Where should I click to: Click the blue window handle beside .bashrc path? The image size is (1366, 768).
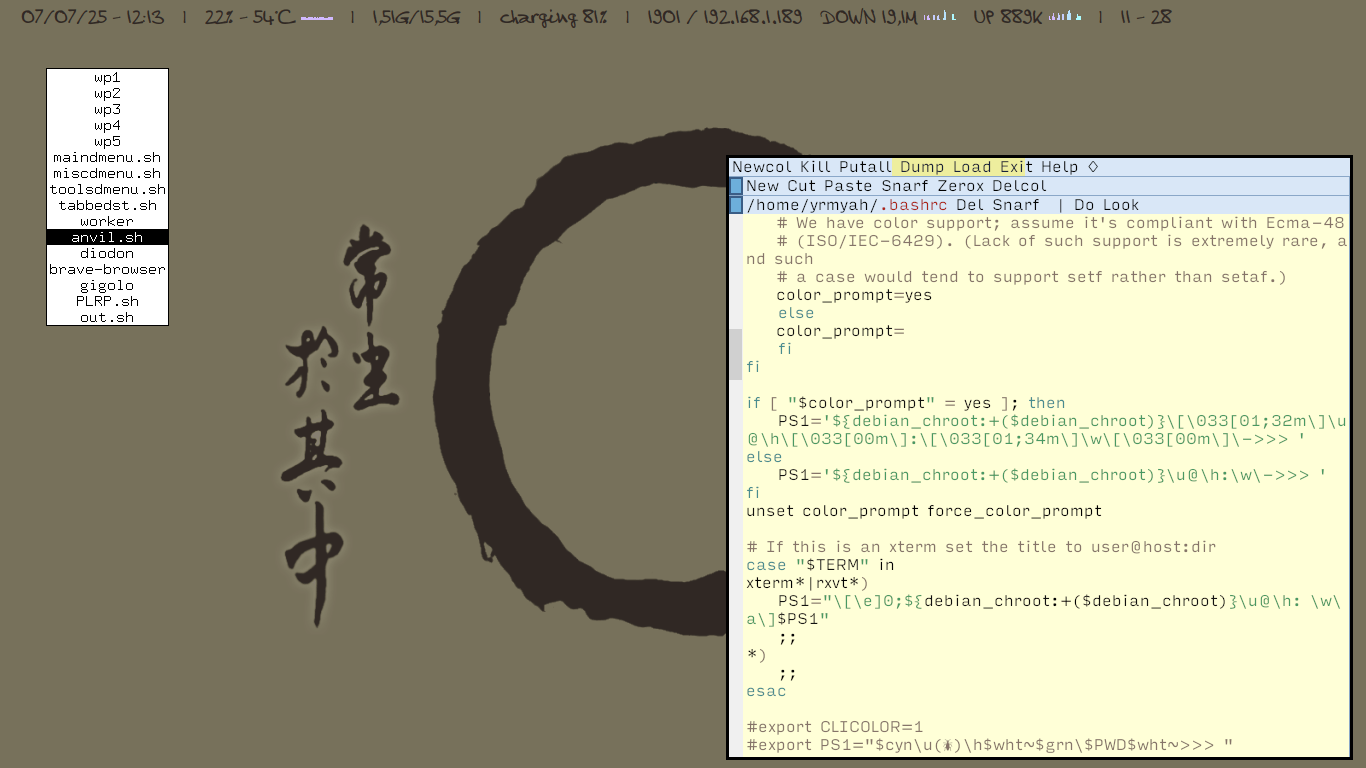pyautogui.click(x=736, y=205)
